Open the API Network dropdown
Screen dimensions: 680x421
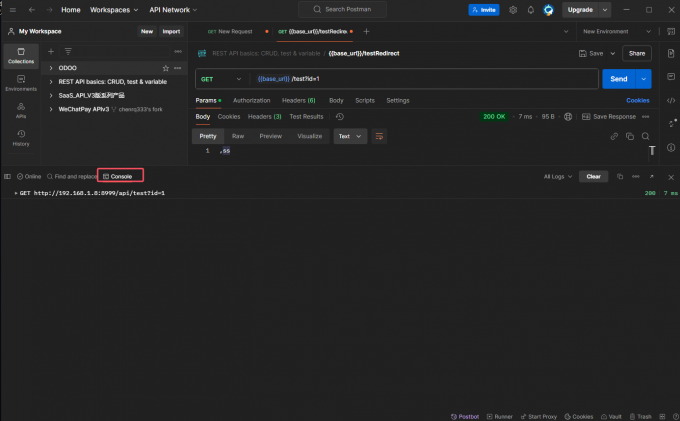tap(173, 10)
